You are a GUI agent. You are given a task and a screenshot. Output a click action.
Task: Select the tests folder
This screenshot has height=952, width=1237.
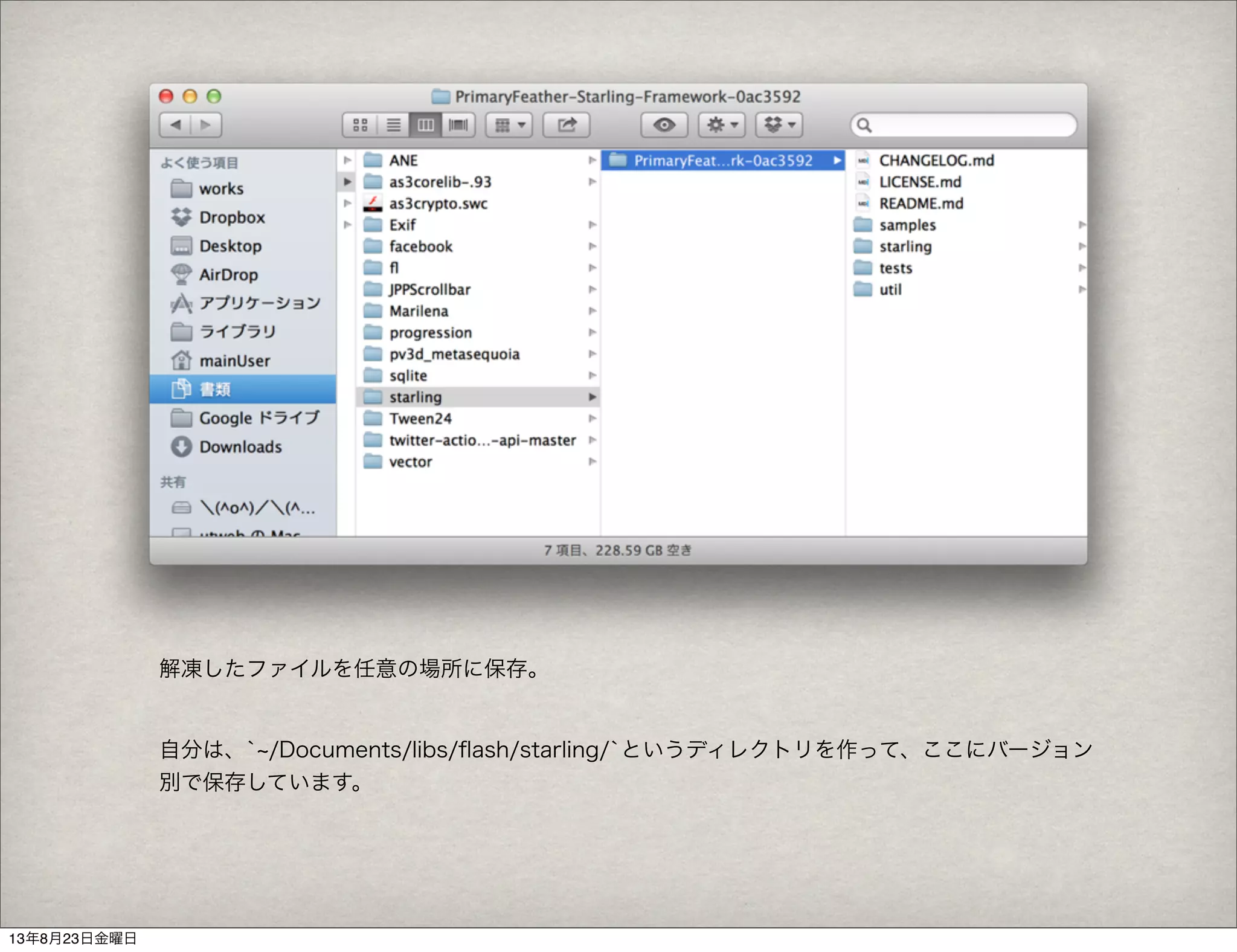(x=966, y=268)
